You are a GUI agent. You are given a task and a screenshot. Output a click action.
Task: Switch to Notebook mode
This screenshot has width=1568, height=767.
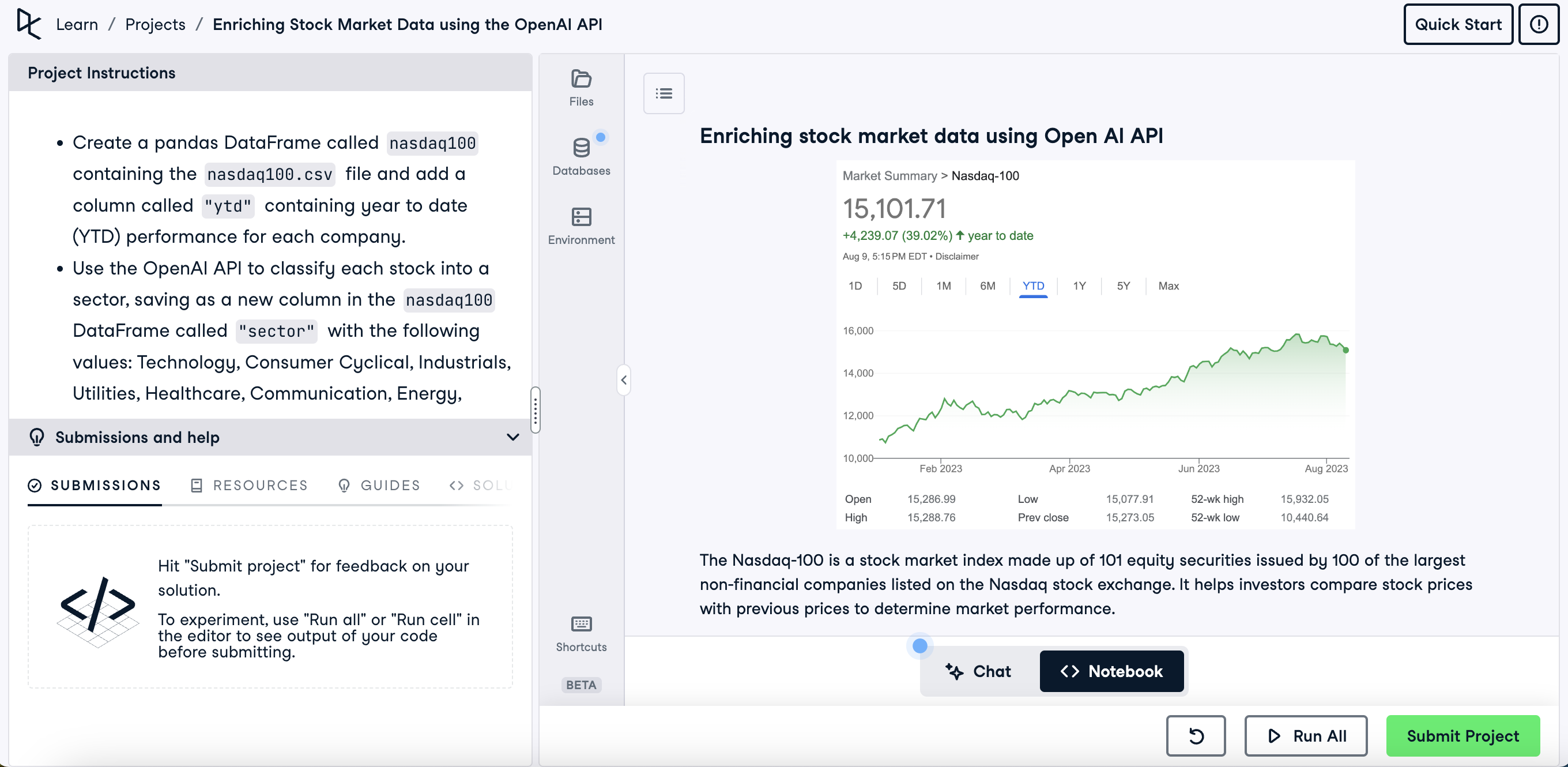coord(1111,671)
